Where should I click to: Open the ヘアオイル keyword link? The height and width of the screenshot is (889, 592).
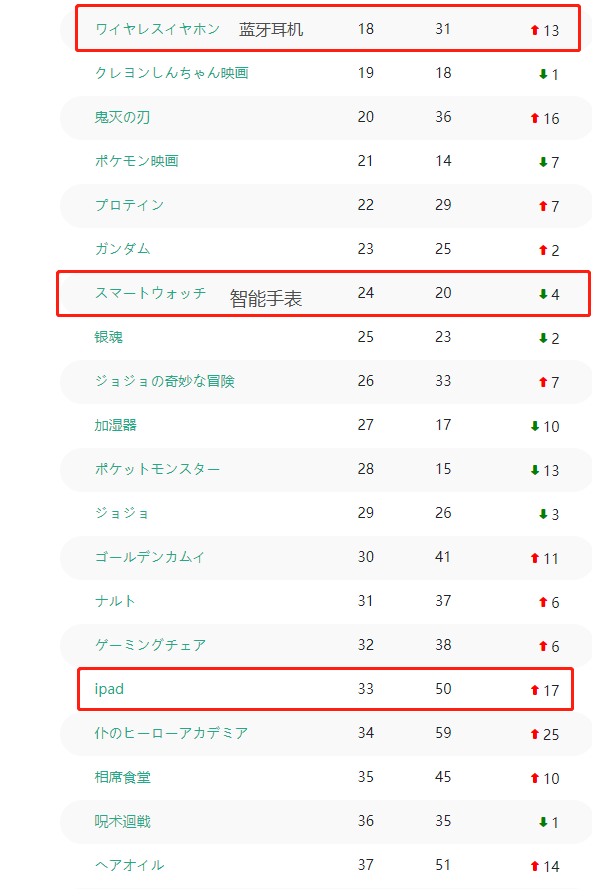tap(129, 865)
